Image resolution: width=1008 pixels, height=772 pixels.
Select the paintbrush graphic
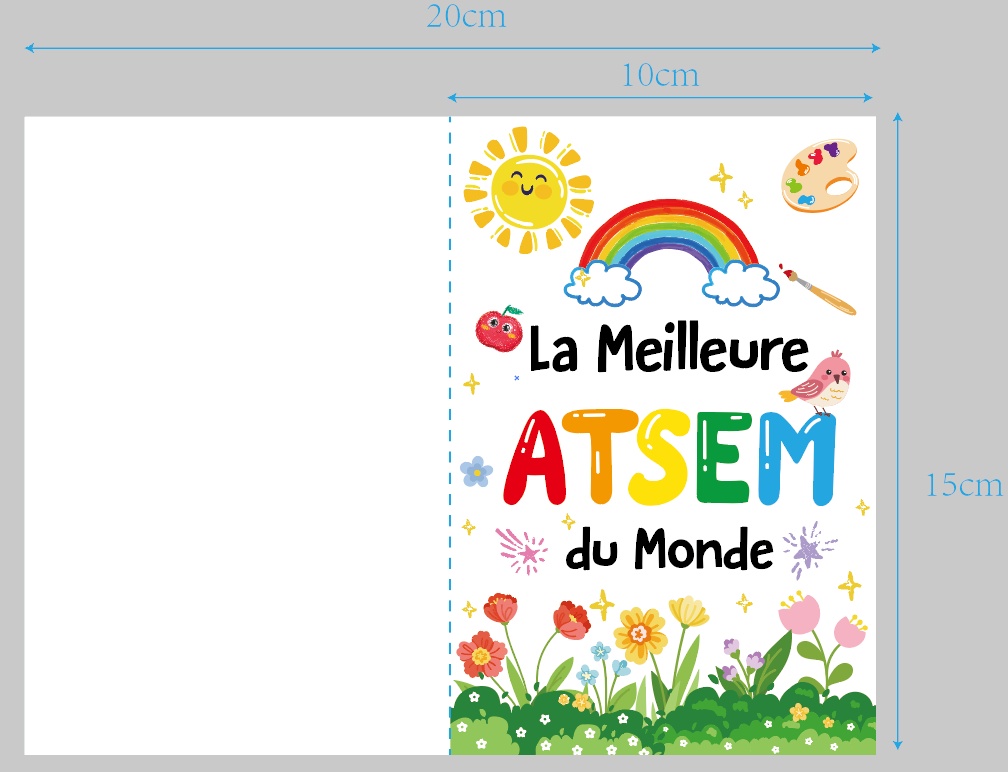817,289
